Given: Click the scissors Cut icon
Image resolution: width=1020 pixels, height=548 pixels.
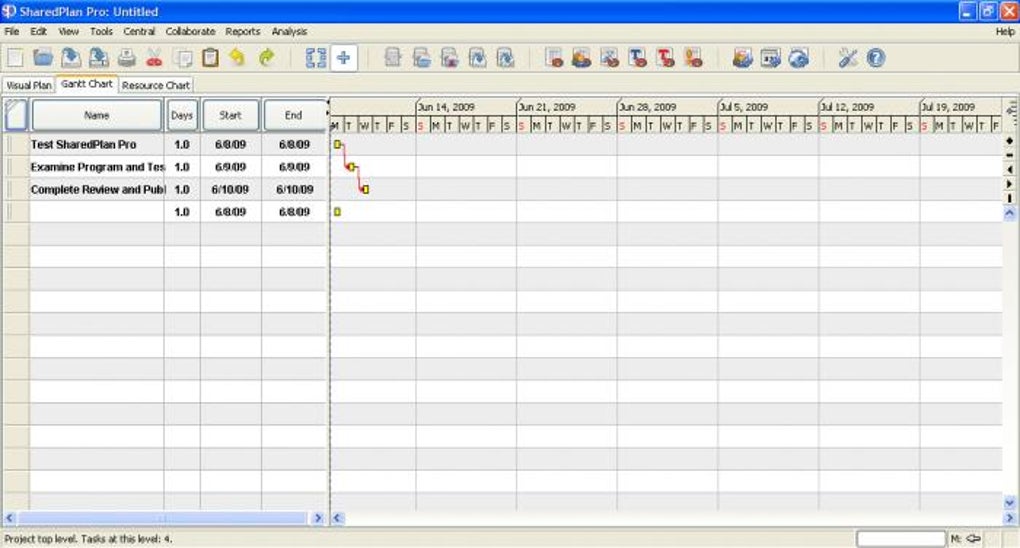Looking at the screenshot, I should coord(154,58).
